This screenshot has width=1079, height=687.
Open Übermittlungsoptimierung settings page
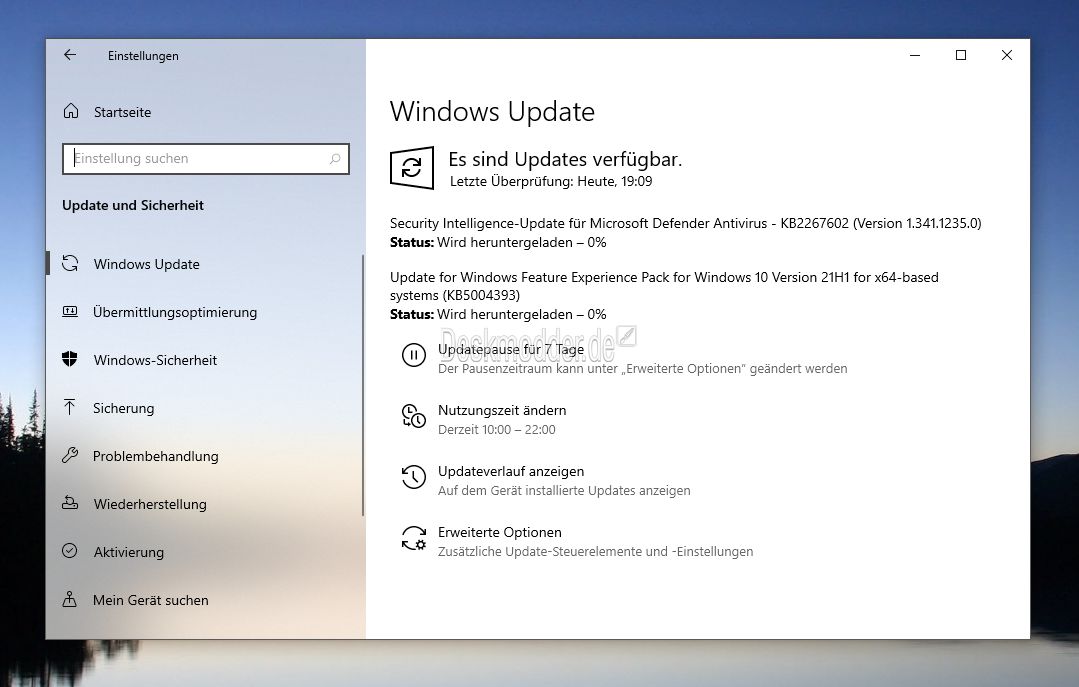(x=175, y=313)
